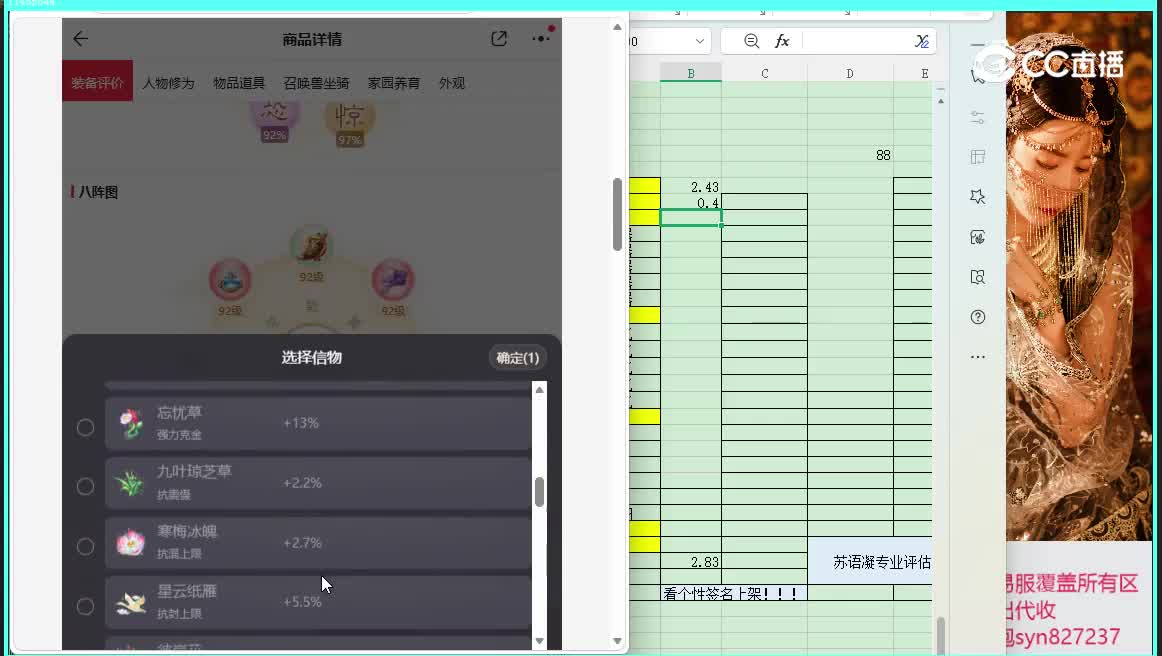Open the image icon in spreadsheet sidebar
This screenshot has width=1162, height=656.
tap(977, 237)
